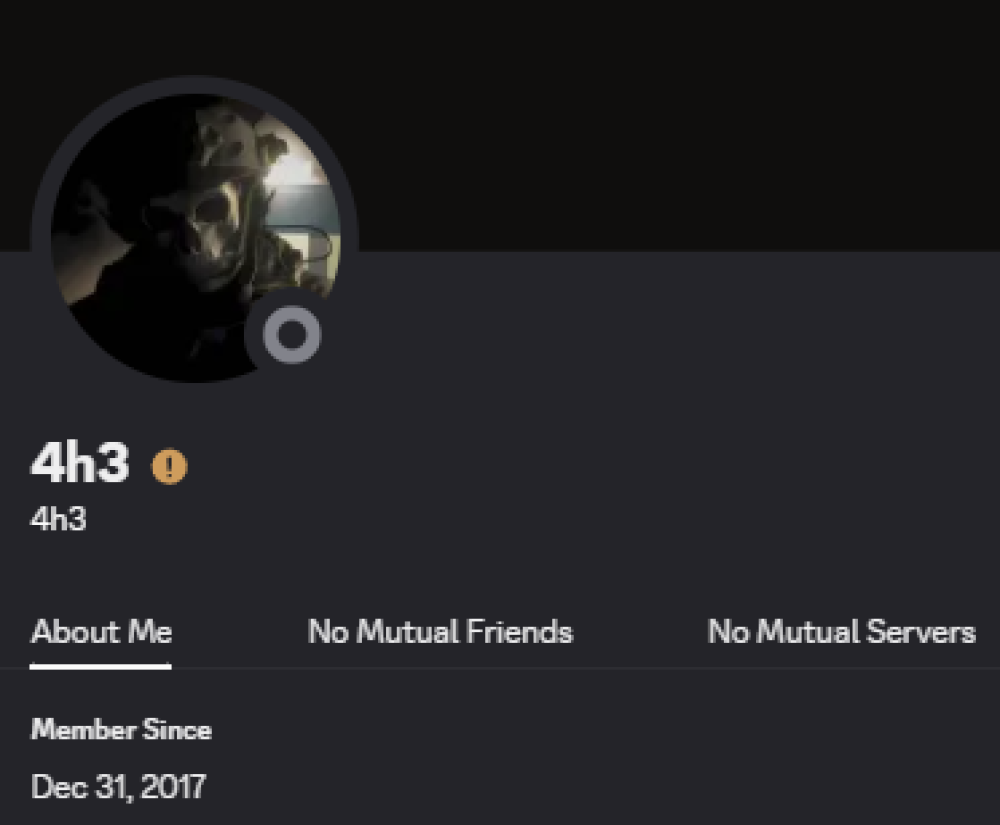Viewport: 1000px width, 825px height.
Task: Click the orange exclamation badge beside 4h3
Action: [169, 466]
